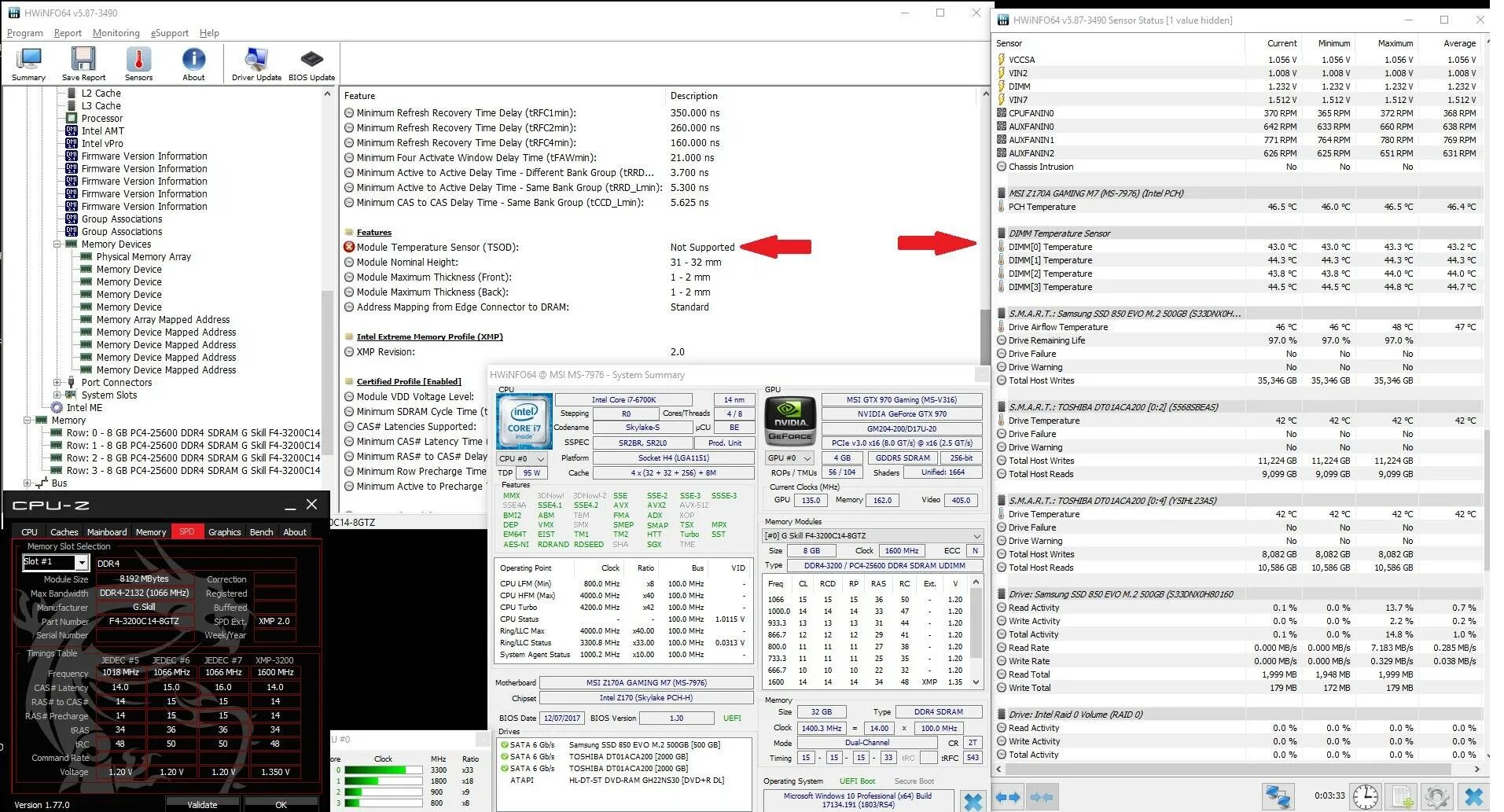Image resolution: width=1504 pixels, height=812 pixels.
Task: Click the Save Report floppy disk icon
Action: [83, 60]
